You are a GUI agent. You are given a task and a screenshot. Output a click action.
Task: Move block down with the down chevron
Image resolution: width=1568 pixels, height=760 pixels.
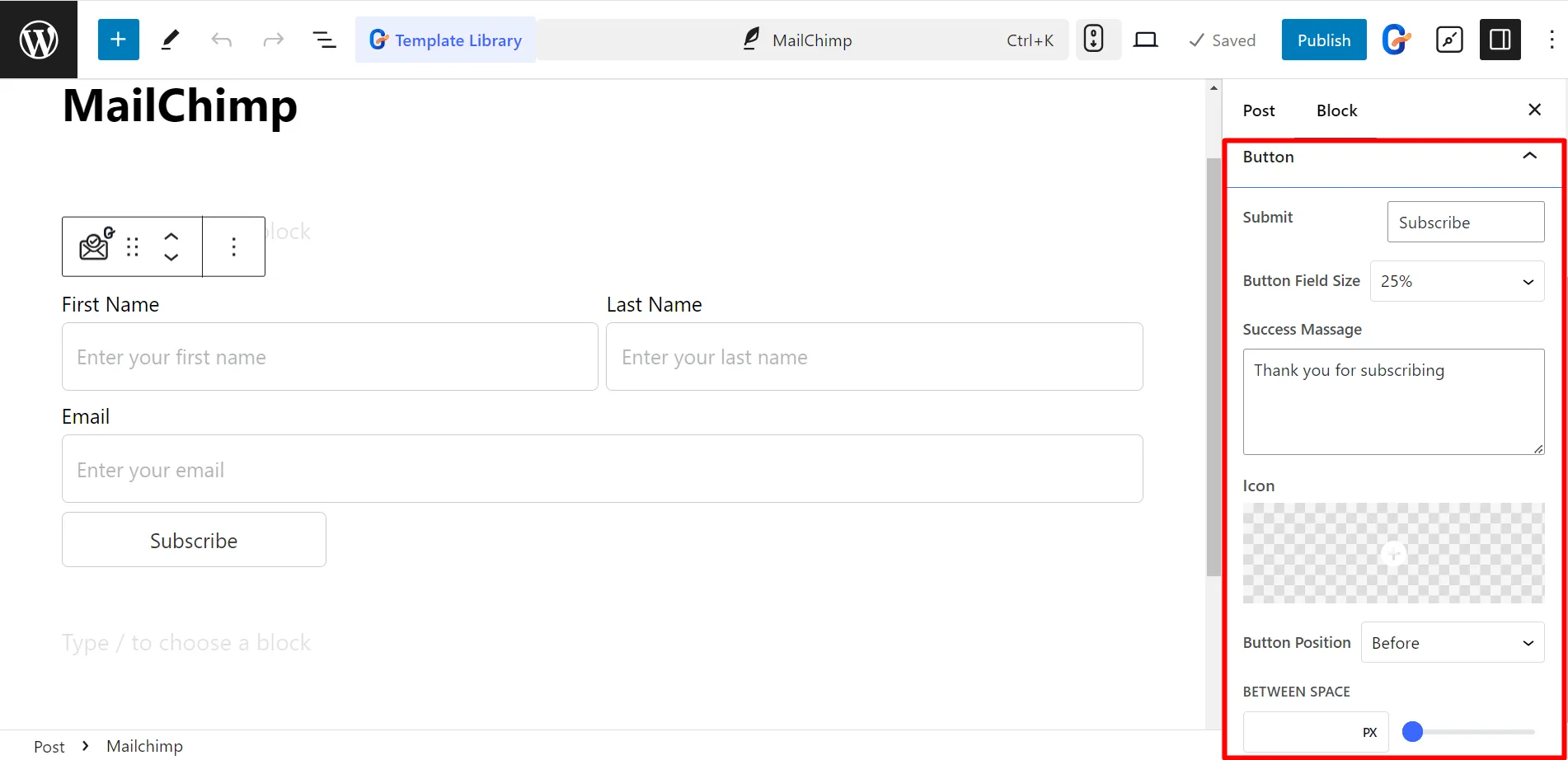point(171,257)
